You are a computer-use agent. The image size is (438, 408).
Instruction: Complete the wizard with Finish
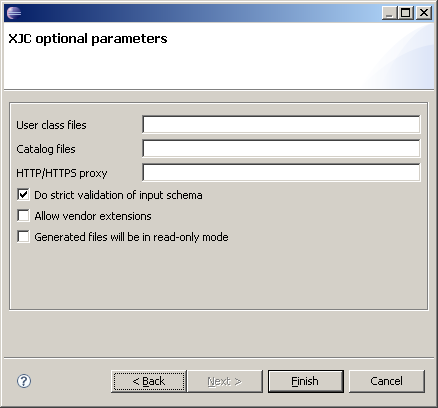[x=306, y=381]
